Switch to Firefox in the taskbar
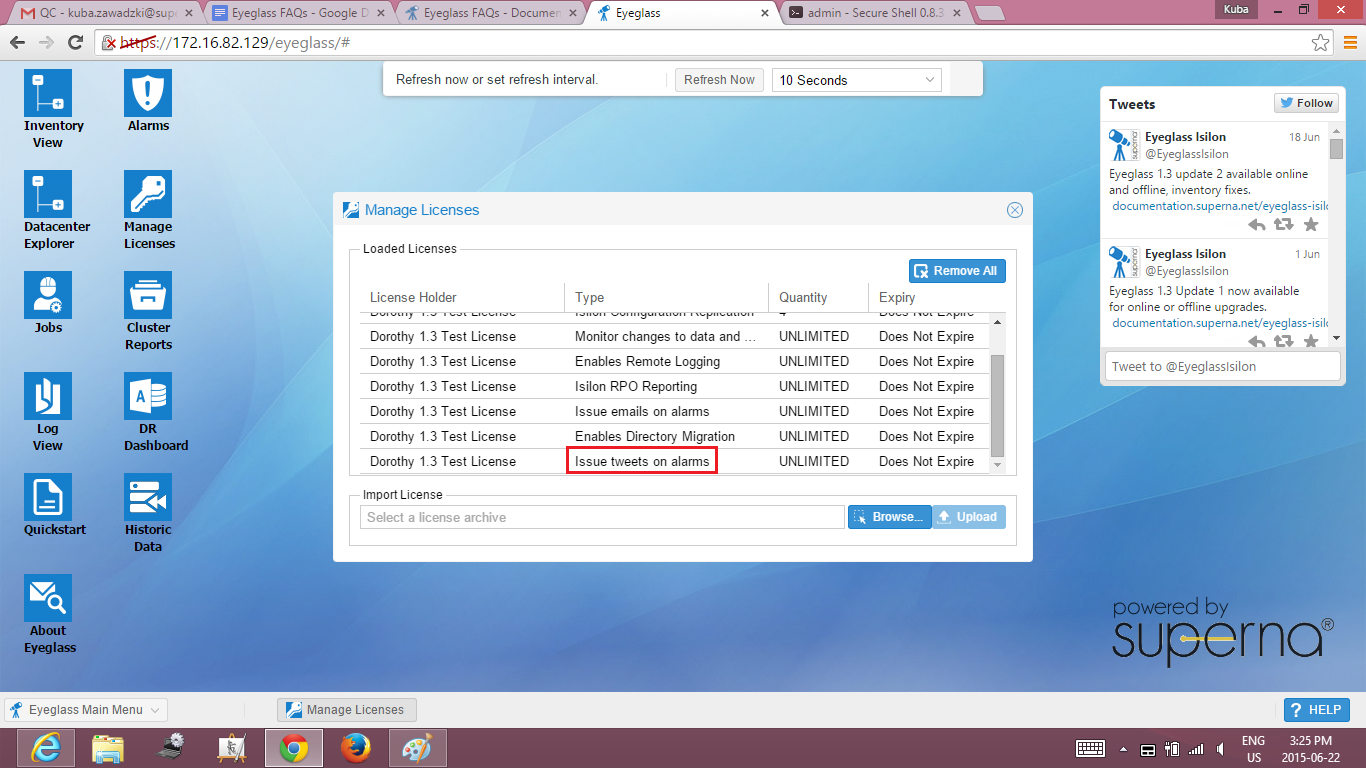The width and height of the screenshot is (1366, 768). click(356, 748)
